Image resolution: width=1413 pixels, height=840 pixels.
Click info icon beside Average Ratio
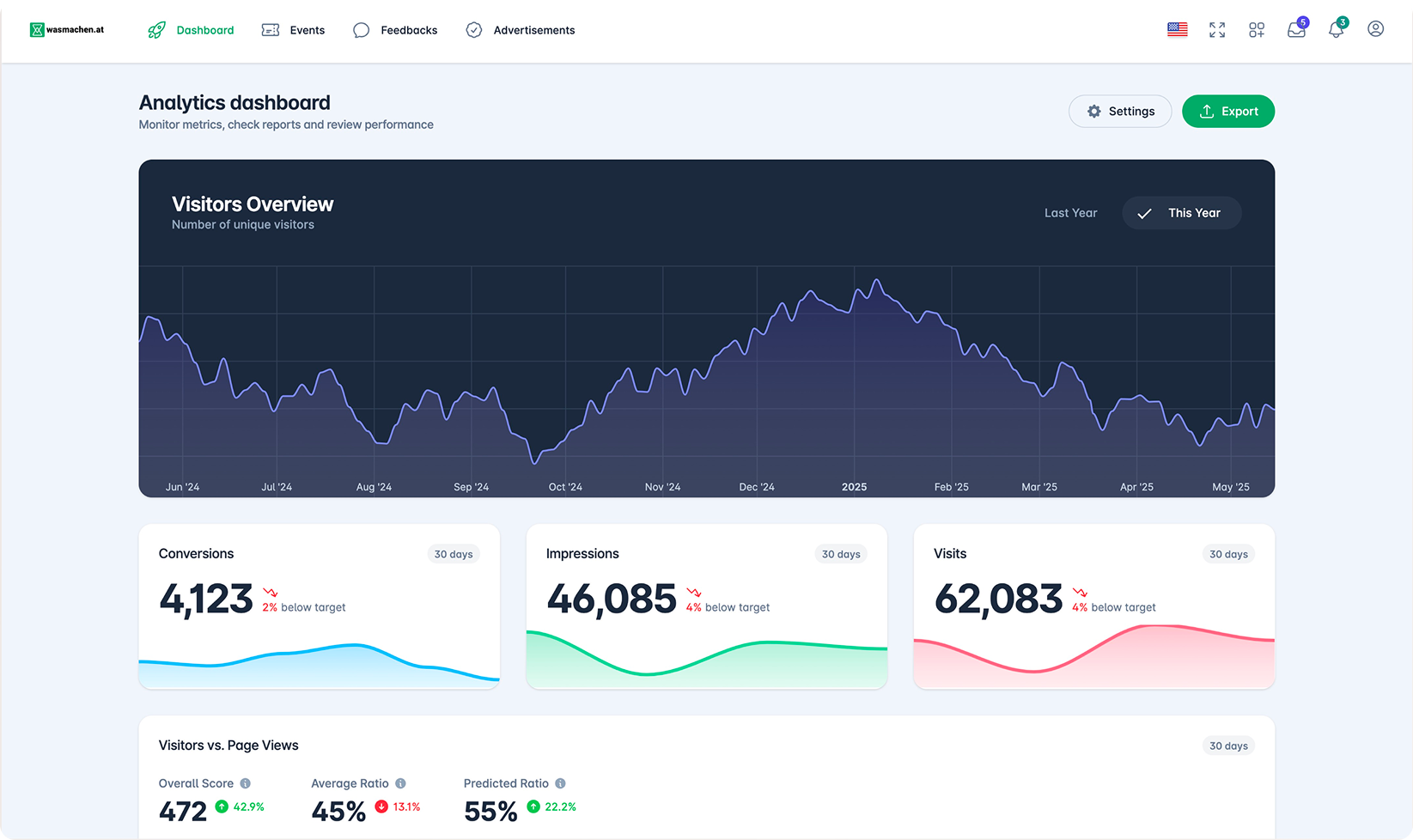point(400,783)
